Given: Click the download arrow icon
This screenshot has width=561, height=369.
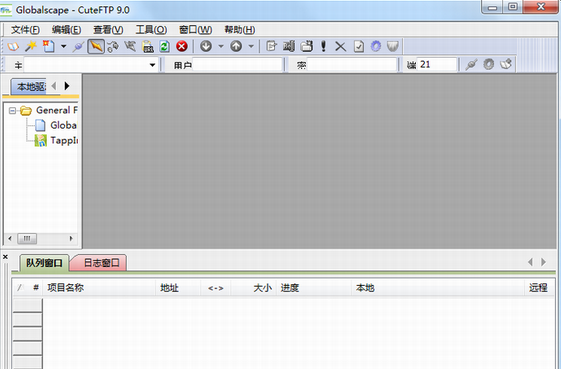Looking at the screenshot, I should [x=206, y=46].
